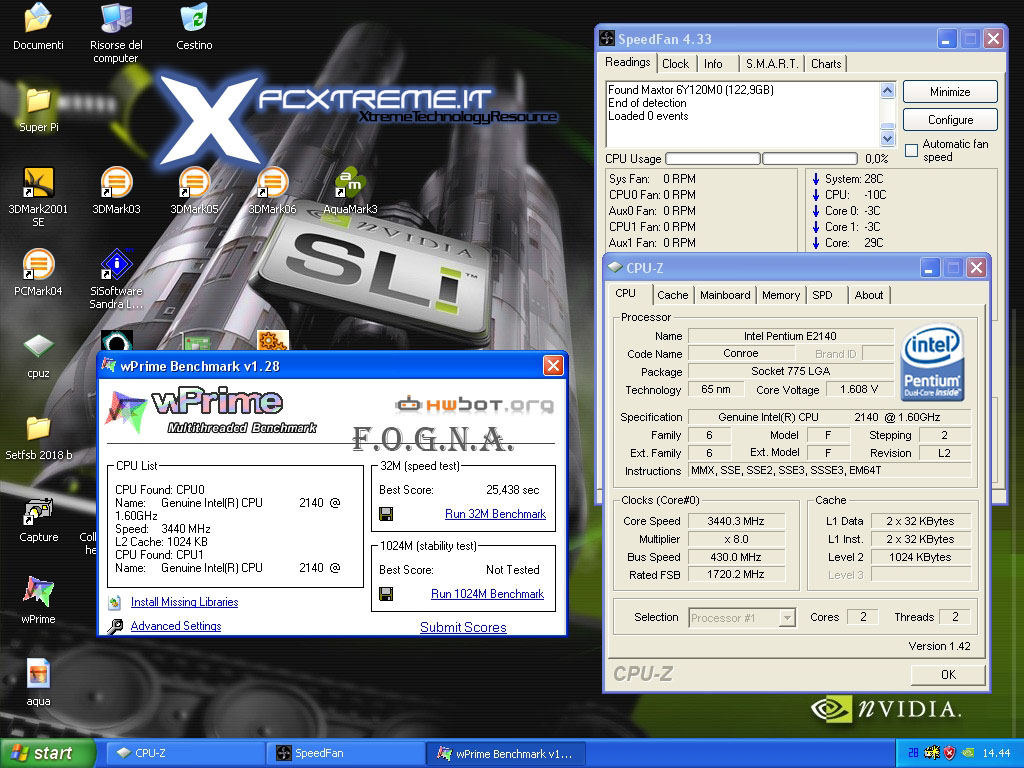Viewport: 1024px width, 768px height.
Task: Click SpeedFan Minimize button
Action: tap(950, 92)
